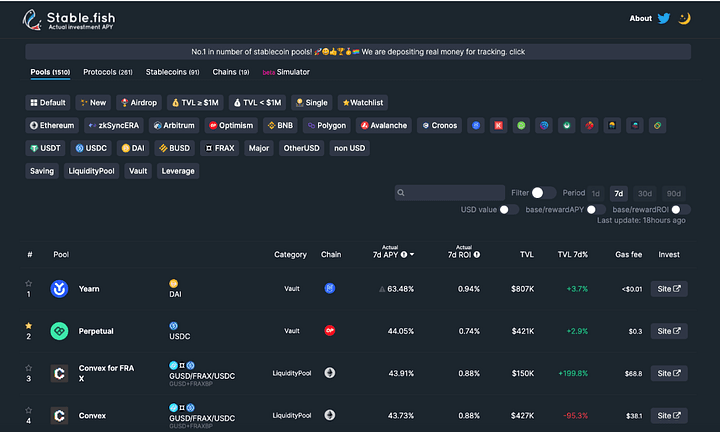
Task: Click the TVL < $1M filter
Action: (x=258, y=102)
